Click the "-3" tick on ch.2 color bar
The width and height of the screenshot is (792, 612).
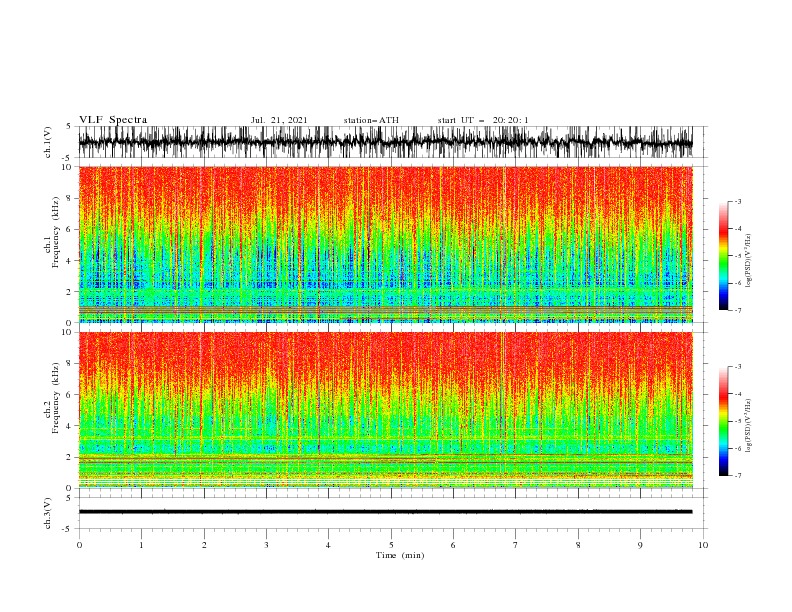pyautogui.click(x=737, y=367)
